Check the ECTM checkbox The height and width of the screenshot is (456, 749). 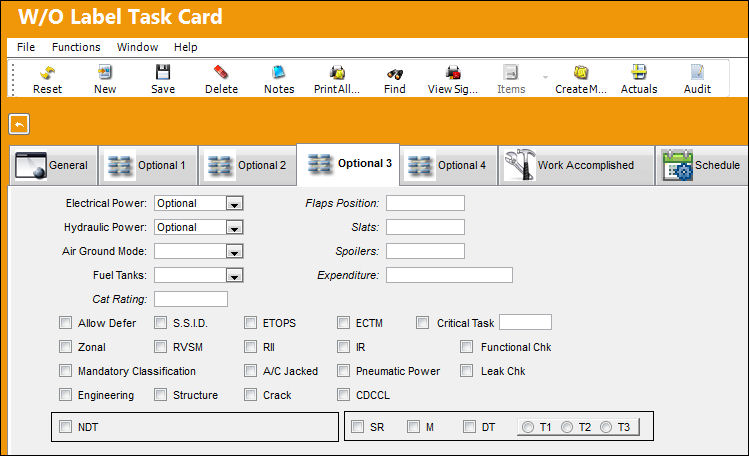click(343, 323)
